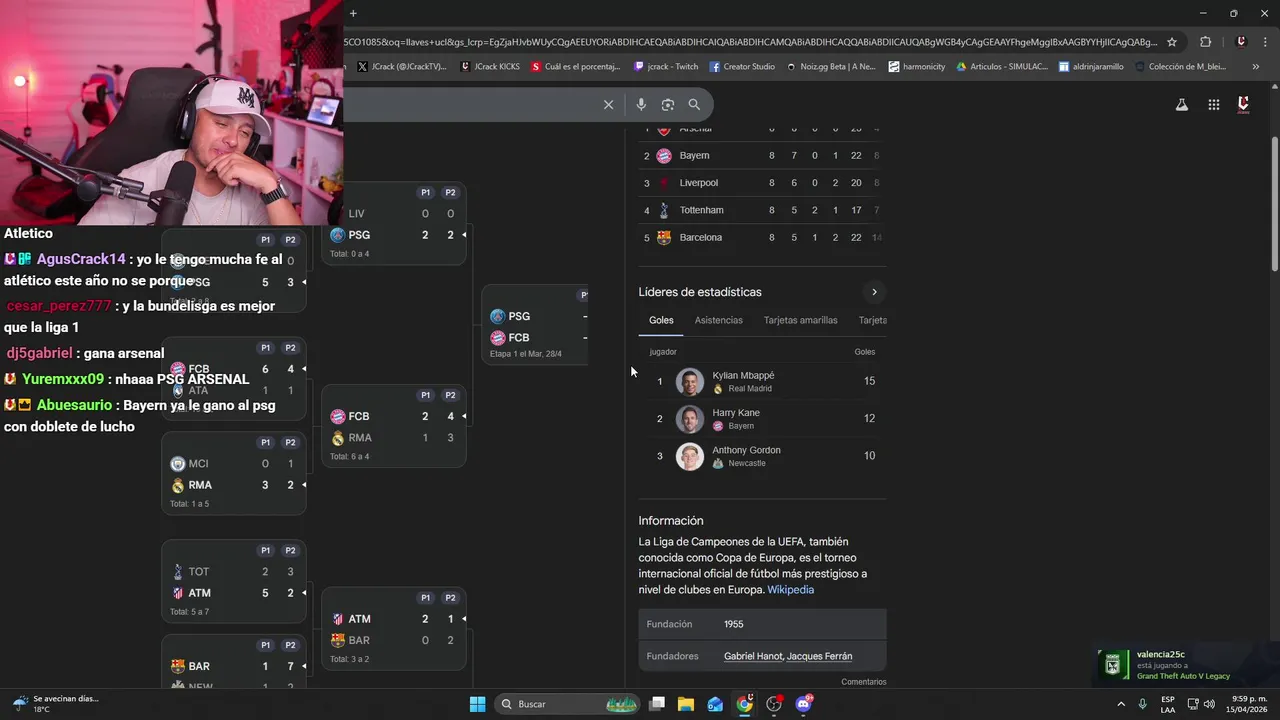This screenshot has height=720, width=1280.
Task: Open the TOT vs ATM round-of-16 card
Action: click(x=234, y=581)
